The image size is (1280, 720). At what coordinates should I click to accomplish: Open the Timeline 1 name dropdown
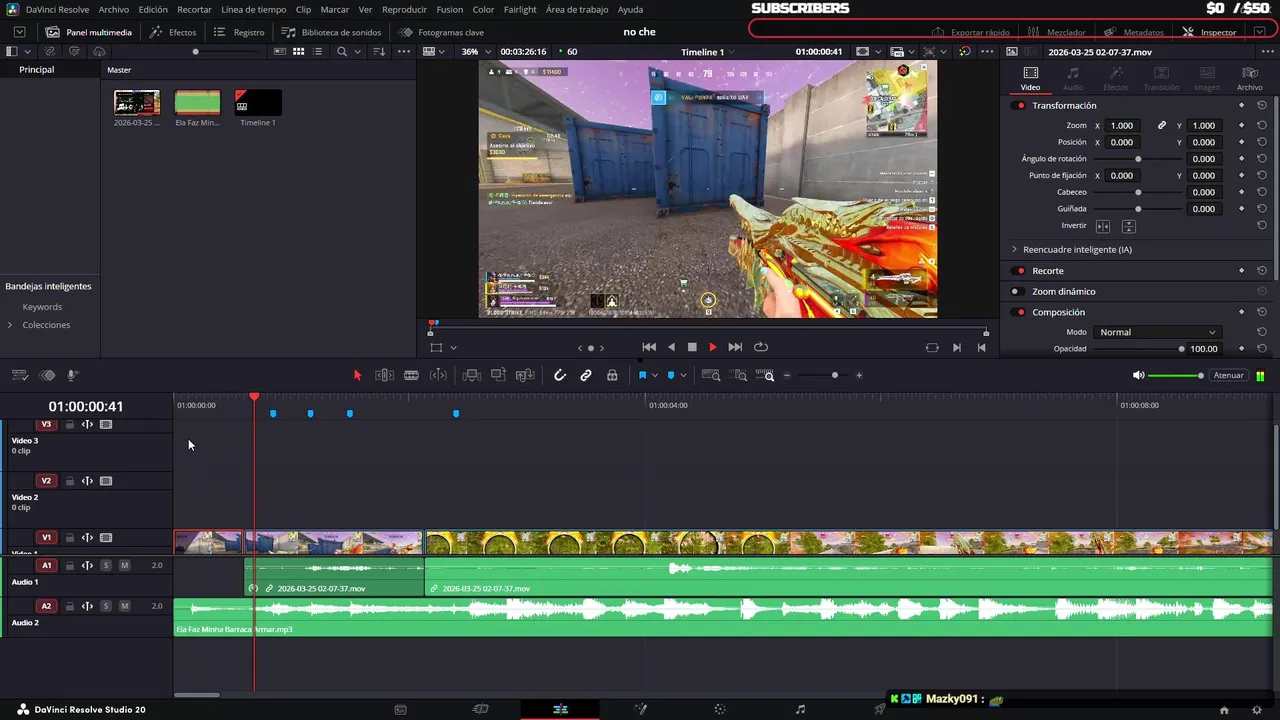pos(707,51)
